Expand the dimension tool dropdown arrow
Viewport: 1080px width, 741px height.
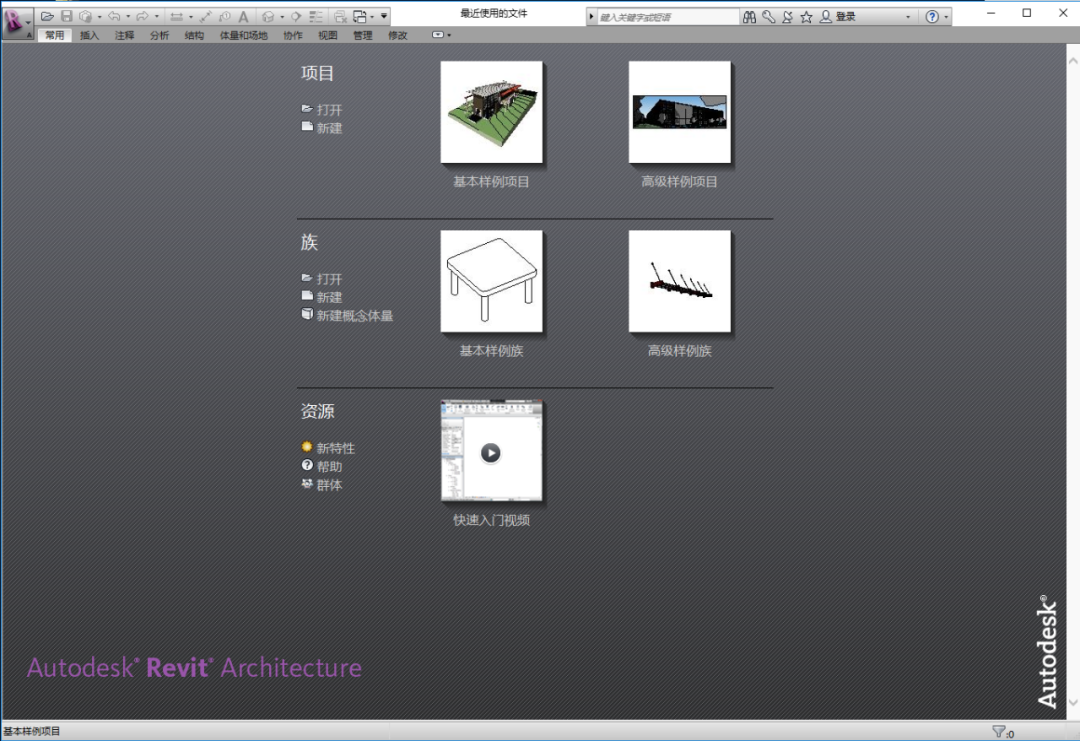[x=191, y=17]
